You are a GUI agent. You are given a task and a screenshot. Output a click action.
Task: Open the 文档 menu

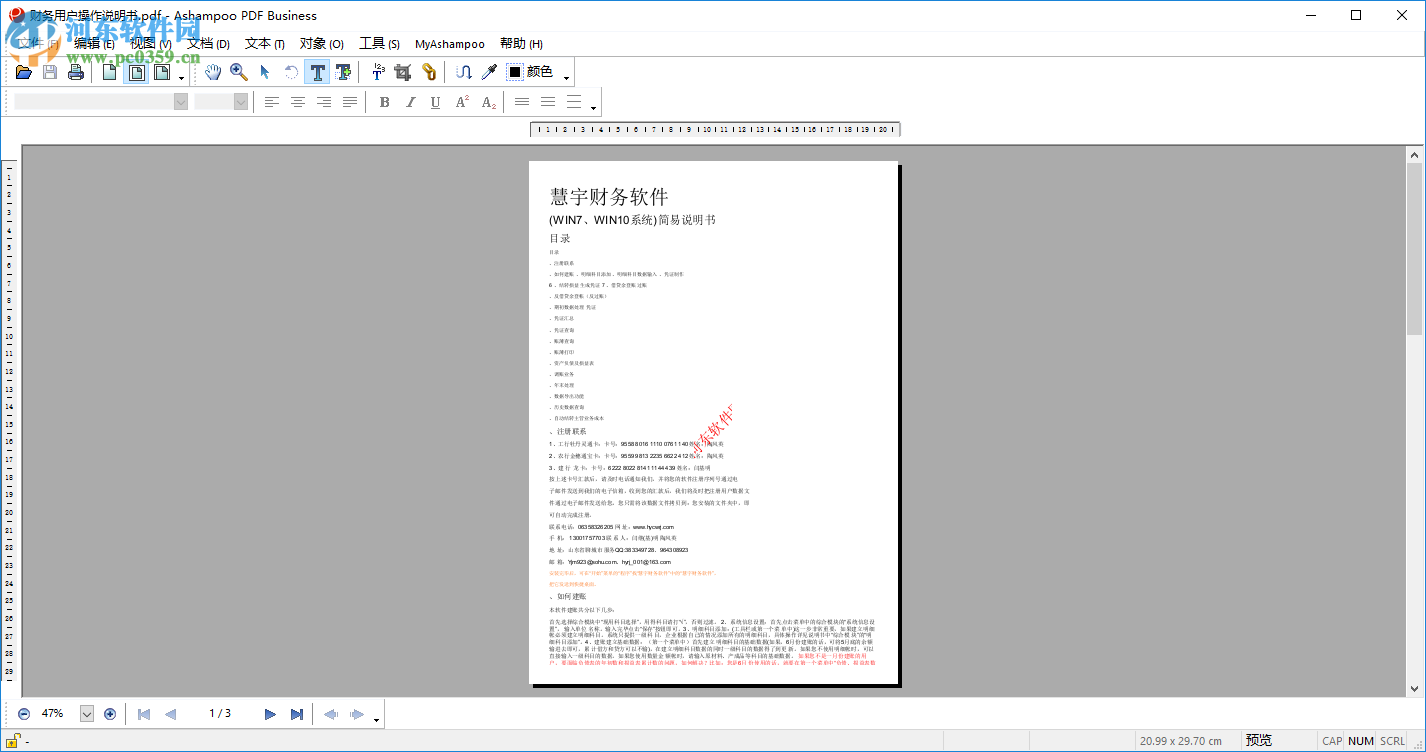(x=206, y=44)
